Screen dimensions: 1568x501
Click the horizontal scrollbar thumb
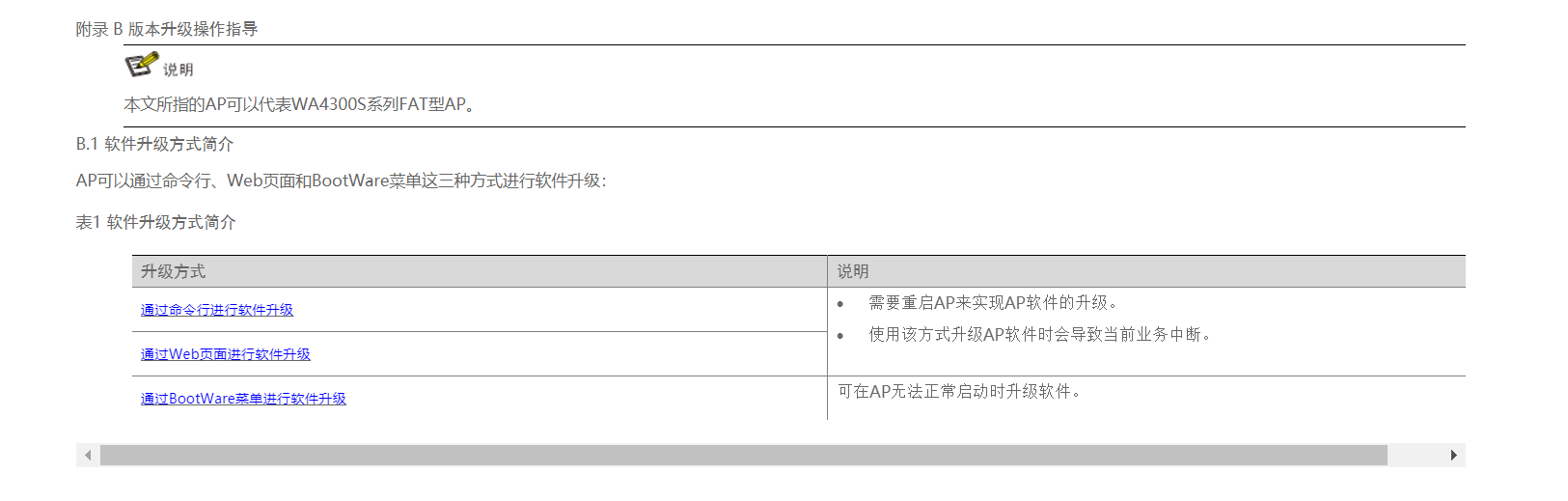click(743, 455)
